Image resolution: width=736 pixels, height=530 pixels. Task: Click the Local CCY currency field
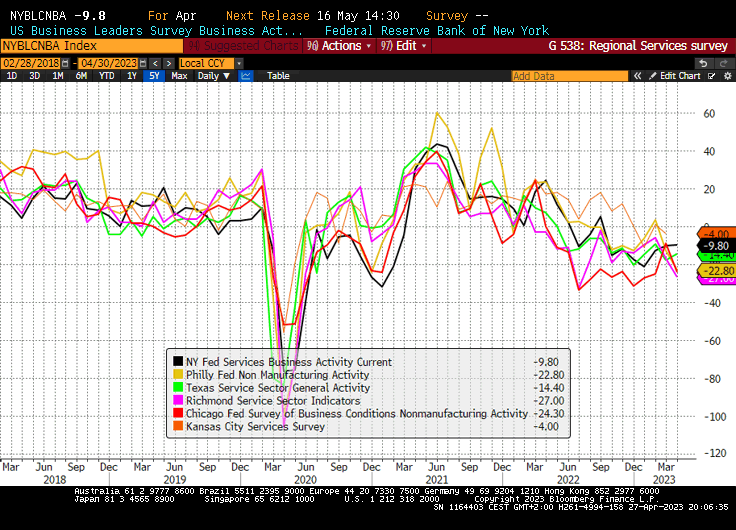coord(207,63)
